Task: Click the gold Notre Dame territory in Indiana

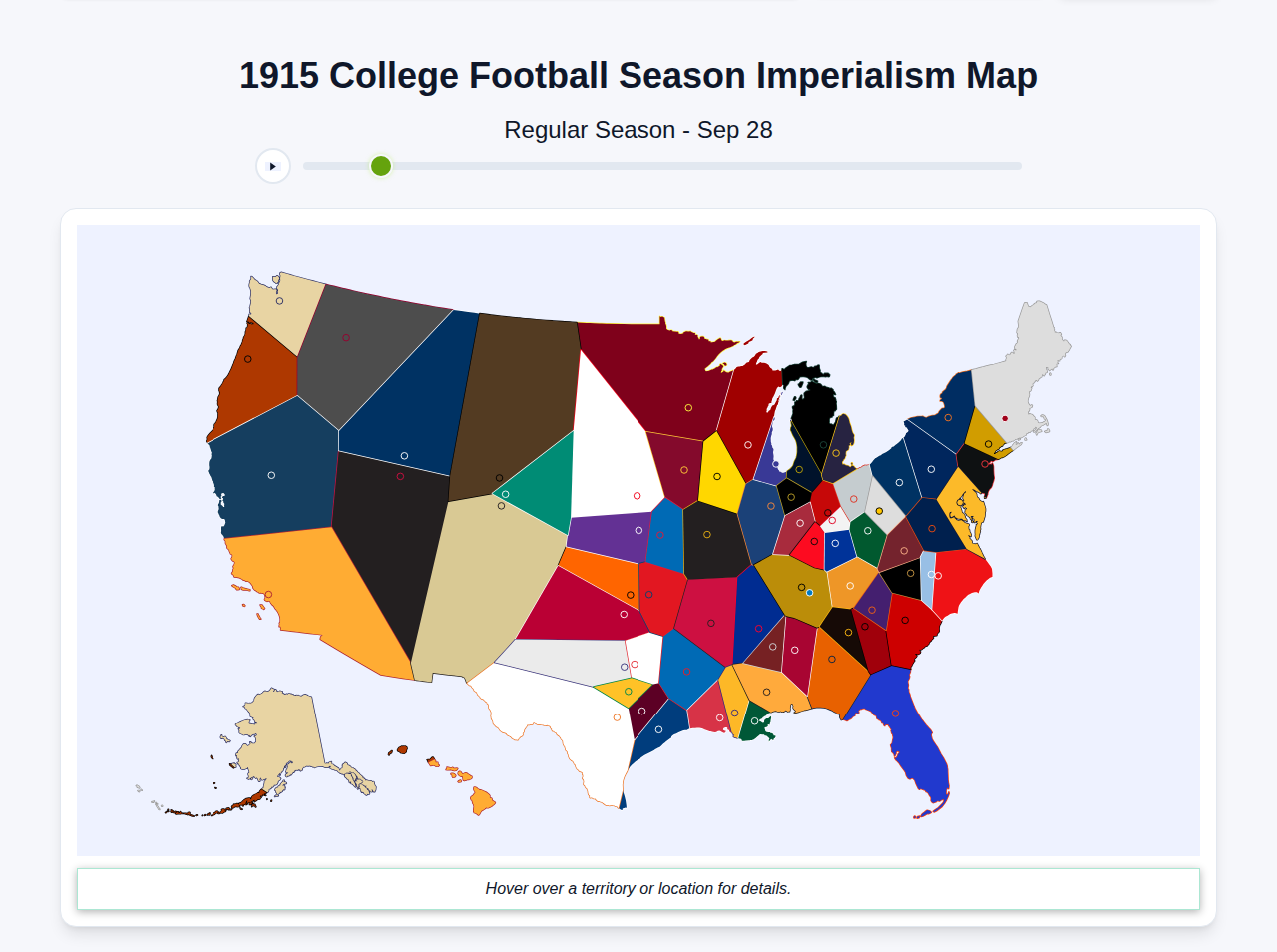Action: [799, 469]
